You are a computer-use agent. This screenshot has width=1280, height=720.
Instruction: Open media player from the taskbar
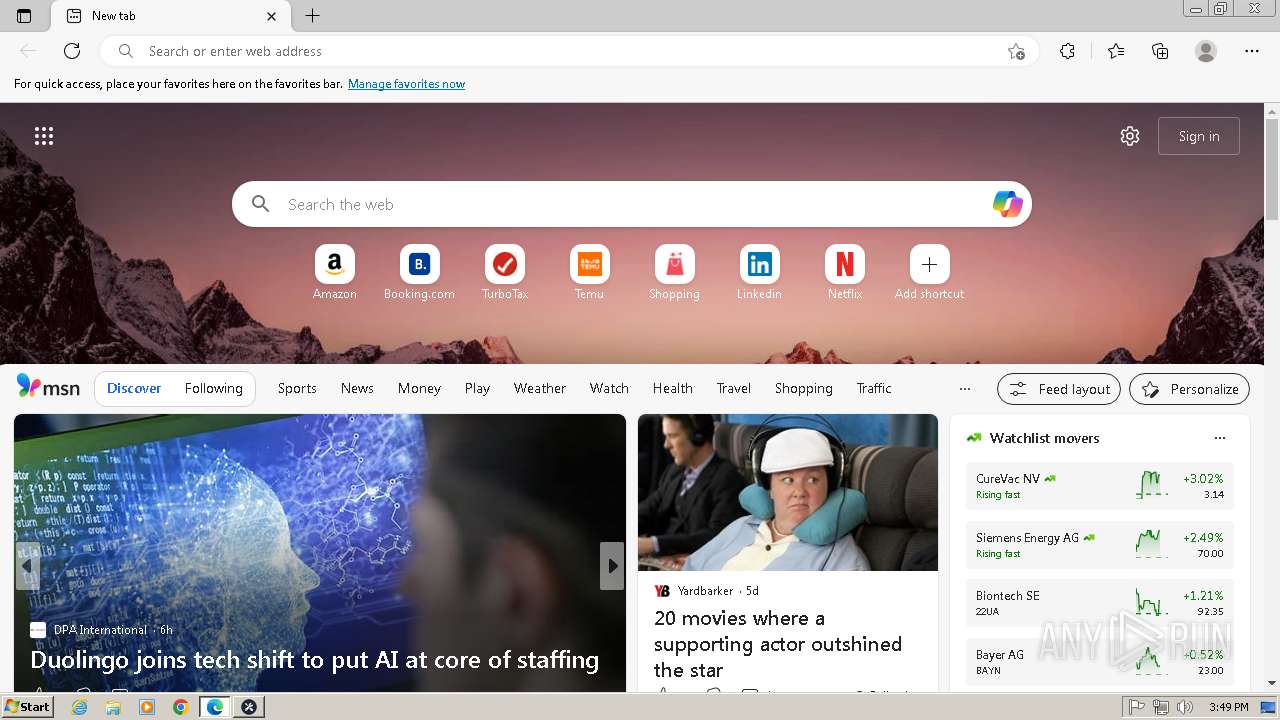pos(147,707)
